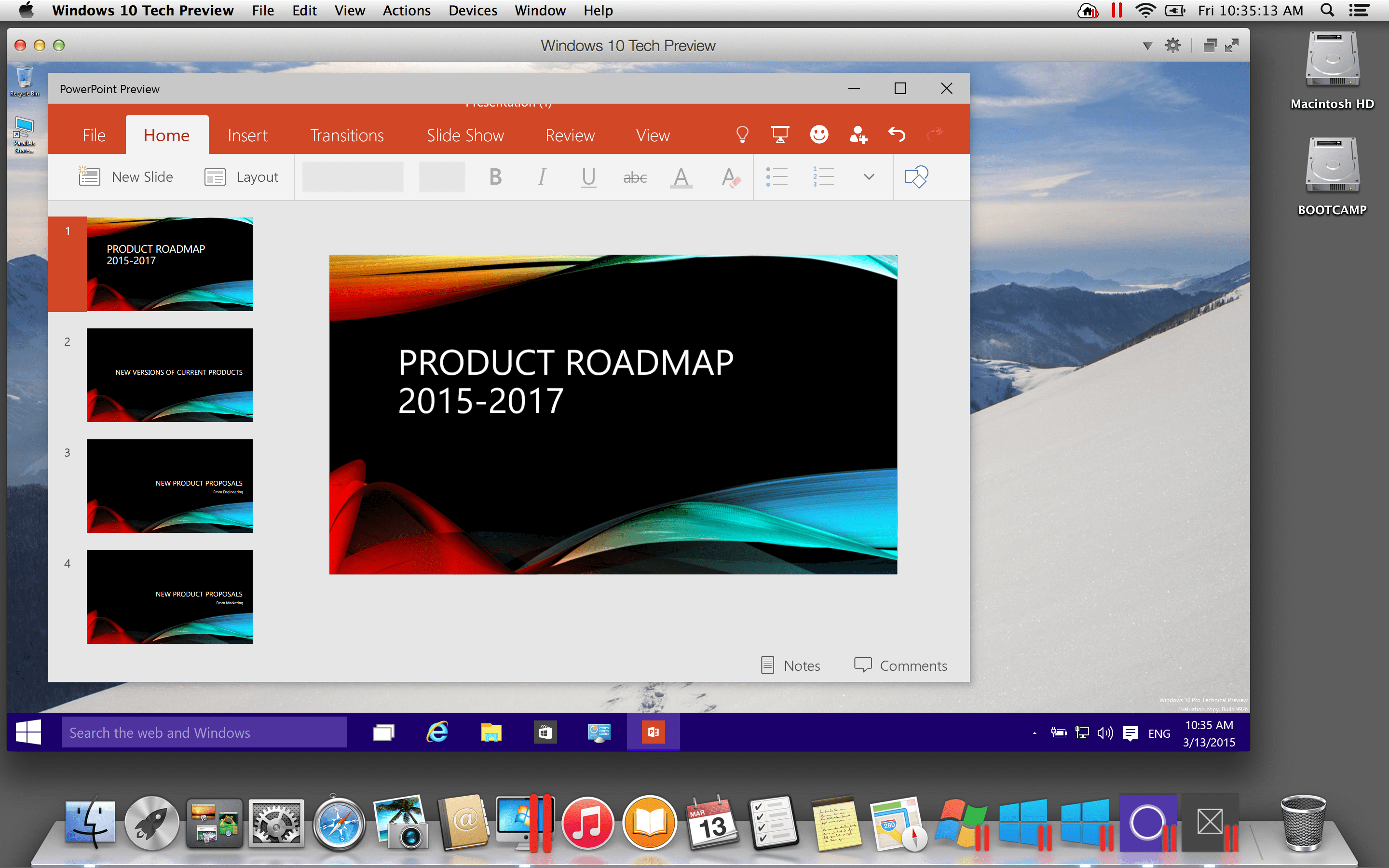Click the Windows Start button

28,732
